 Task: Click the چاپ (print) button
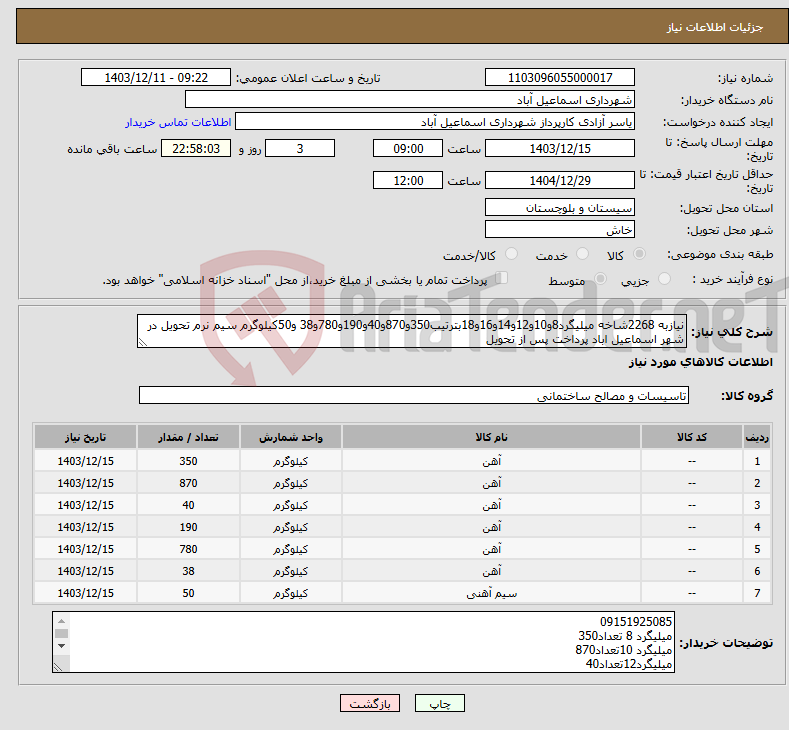[x=439, y=703]
